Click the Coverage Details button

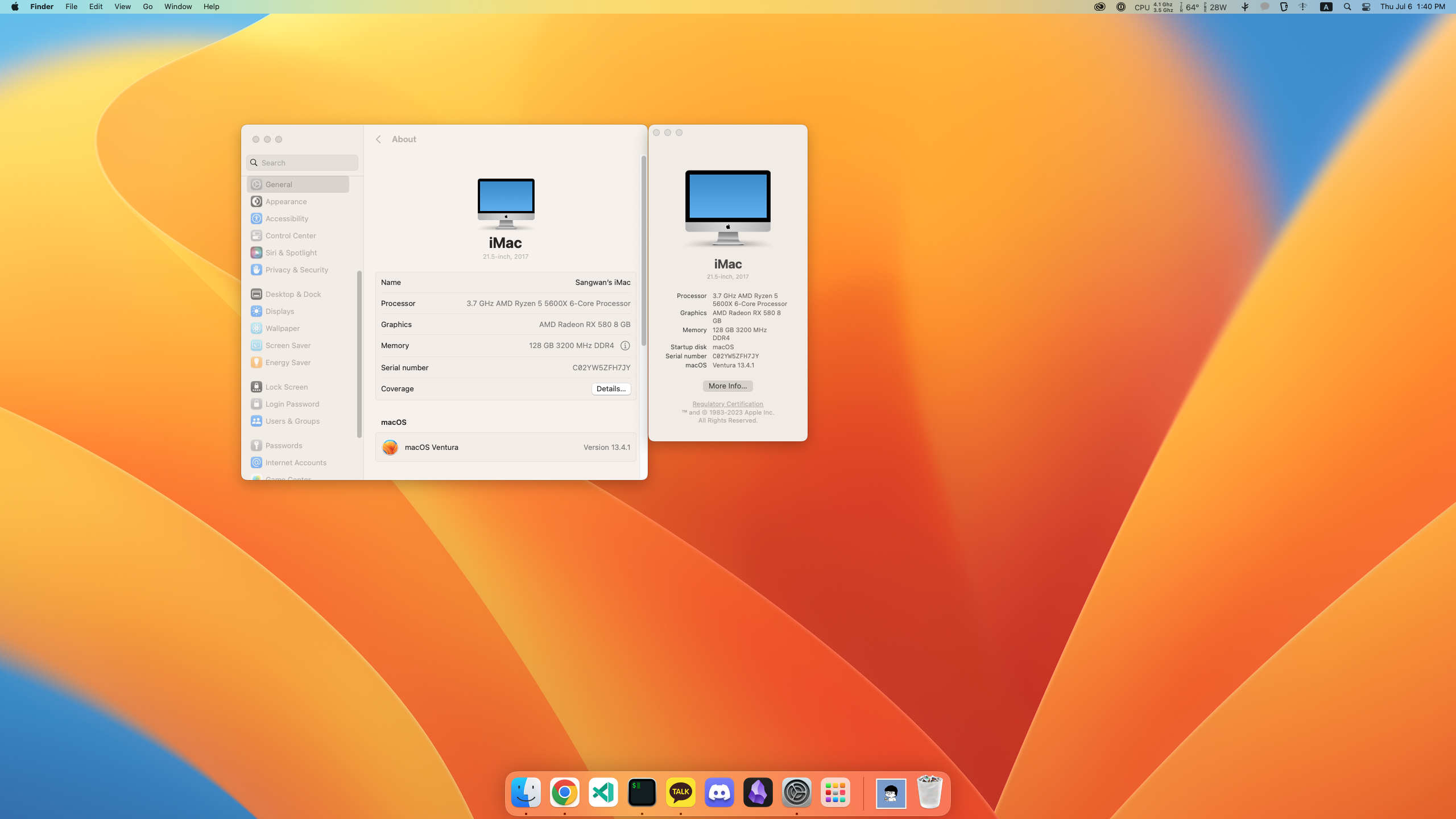pos(611,389)
